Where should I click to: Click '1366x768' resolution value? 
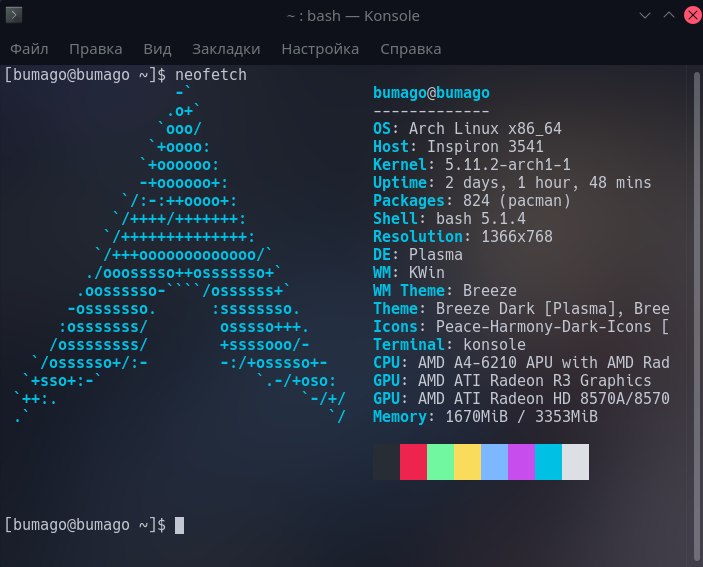517,237
